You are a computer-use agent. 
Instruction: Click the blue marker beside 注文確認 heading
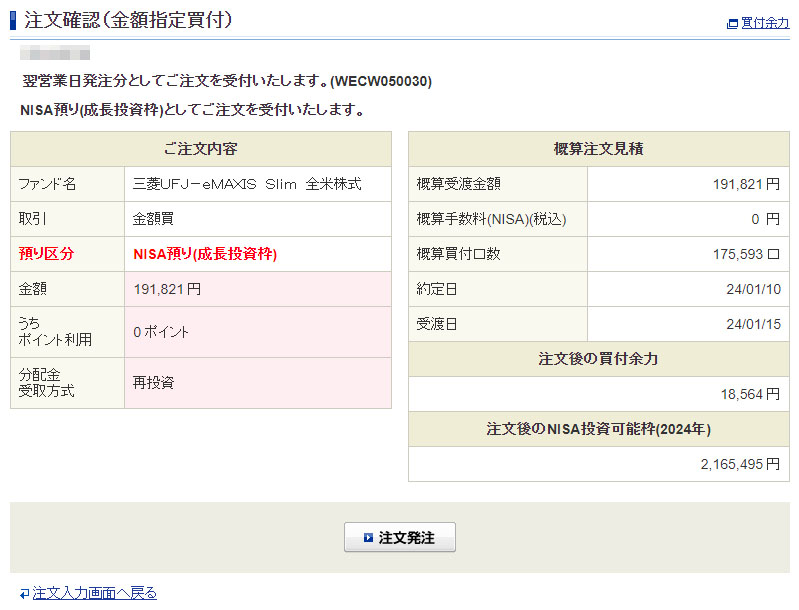click(13, 20)
